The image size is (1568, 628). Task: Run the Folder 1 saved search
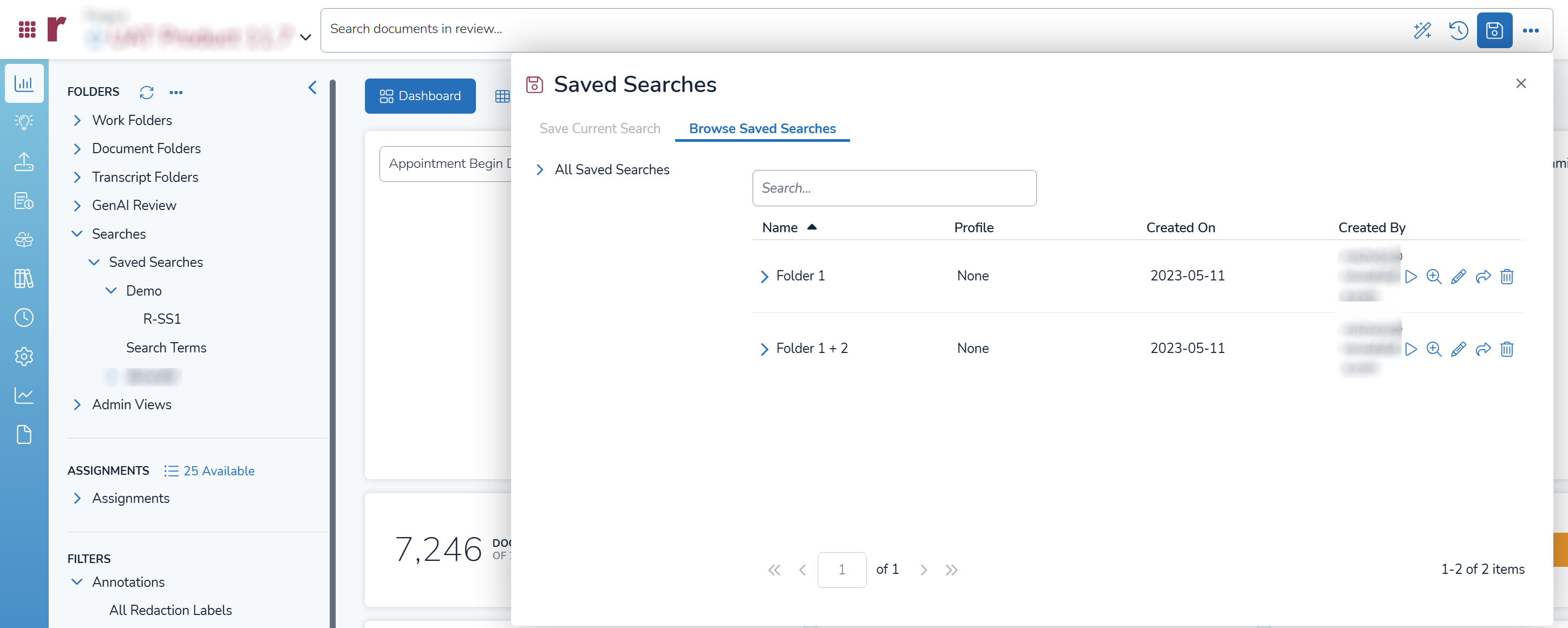pos(1410,277)
